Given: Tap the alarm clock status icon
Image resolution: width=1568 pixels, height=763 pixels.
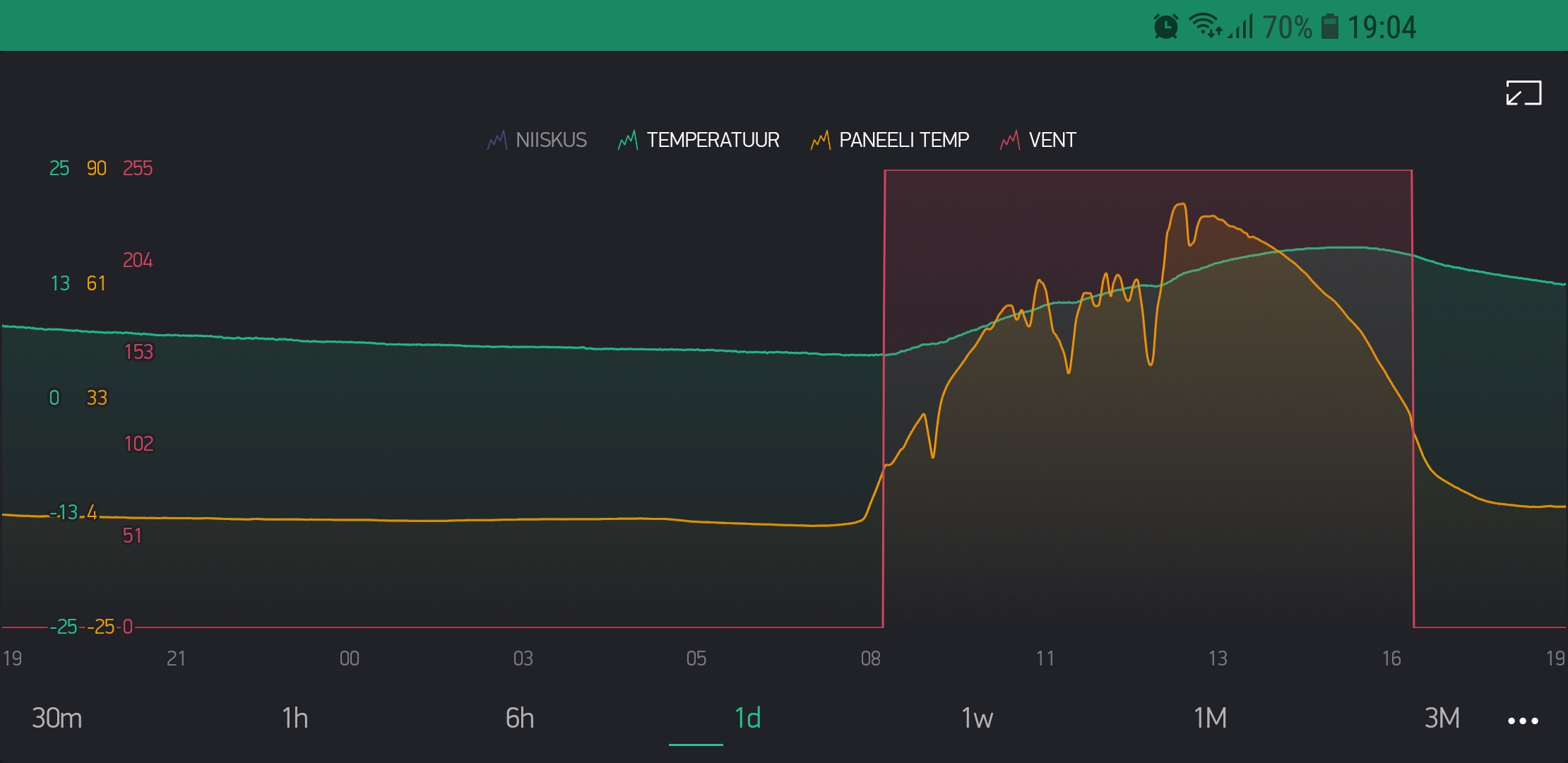Looking at the screenshot, I should tap(1165, 27).
